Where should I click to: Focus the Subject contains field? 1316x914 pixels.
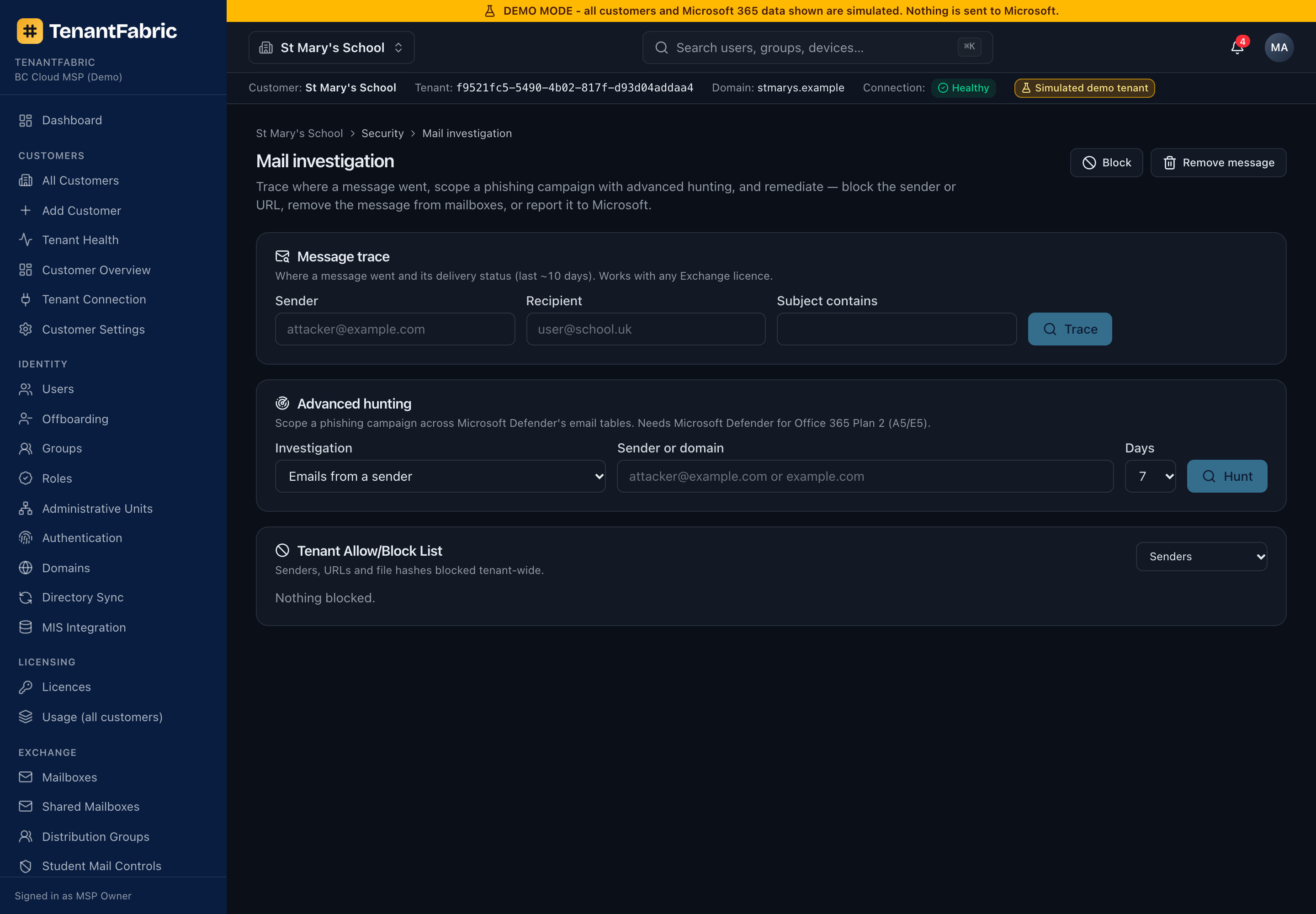(x=897, y=329)
